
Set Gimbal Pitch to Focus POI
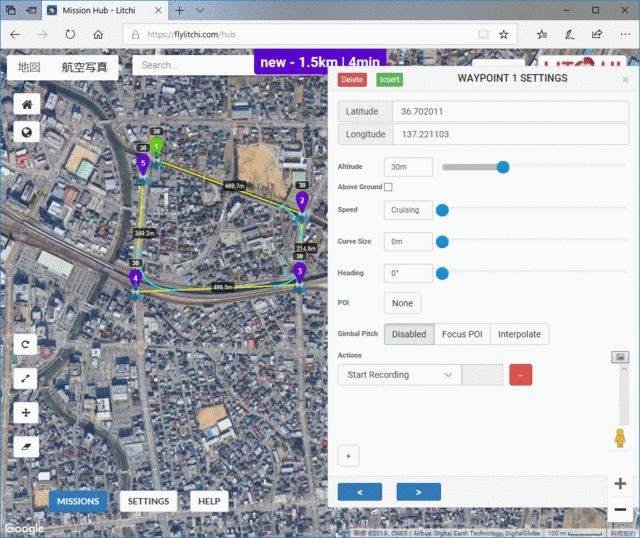[x=462, y=334]
